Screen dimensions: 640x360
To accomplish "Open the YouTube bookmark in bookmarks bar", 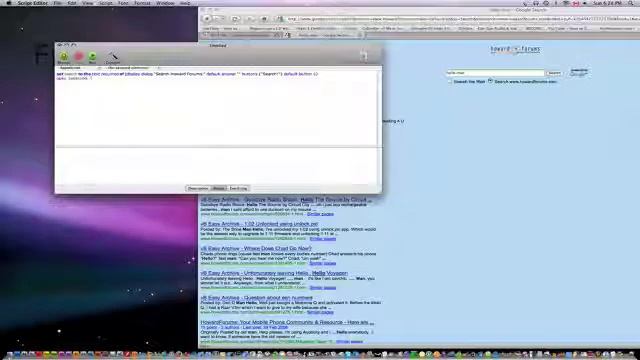I will 568,29.
